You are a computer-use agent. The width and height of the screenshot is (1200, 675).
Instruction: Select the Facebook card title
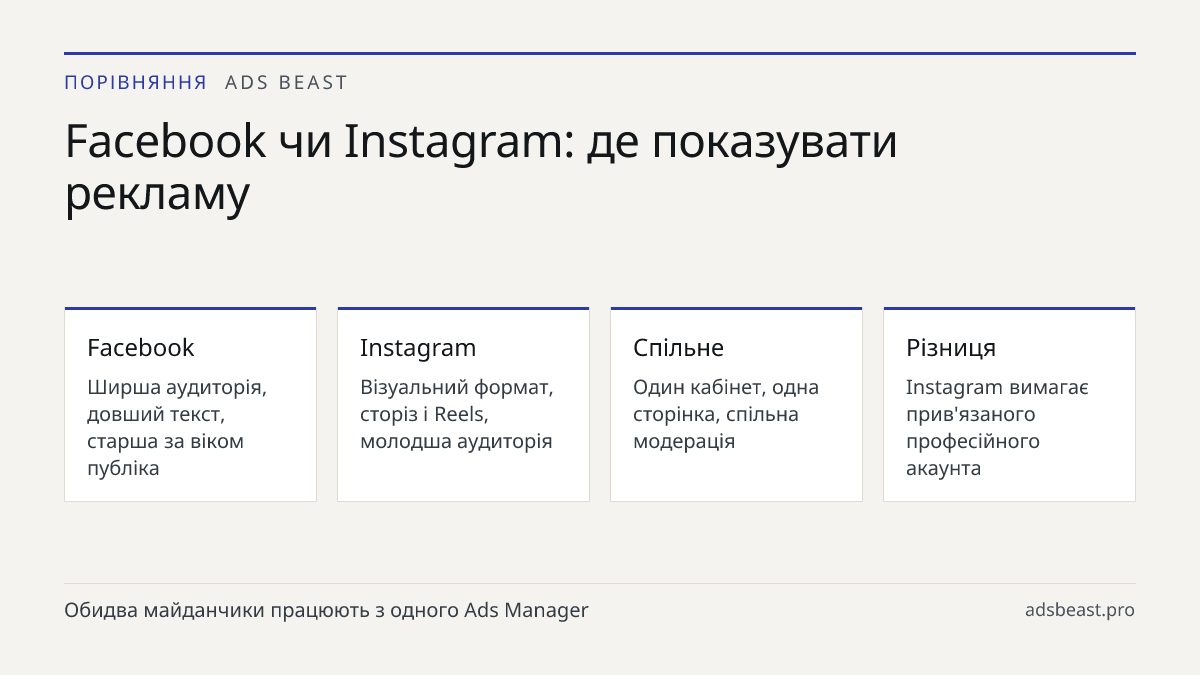point(141,348)
